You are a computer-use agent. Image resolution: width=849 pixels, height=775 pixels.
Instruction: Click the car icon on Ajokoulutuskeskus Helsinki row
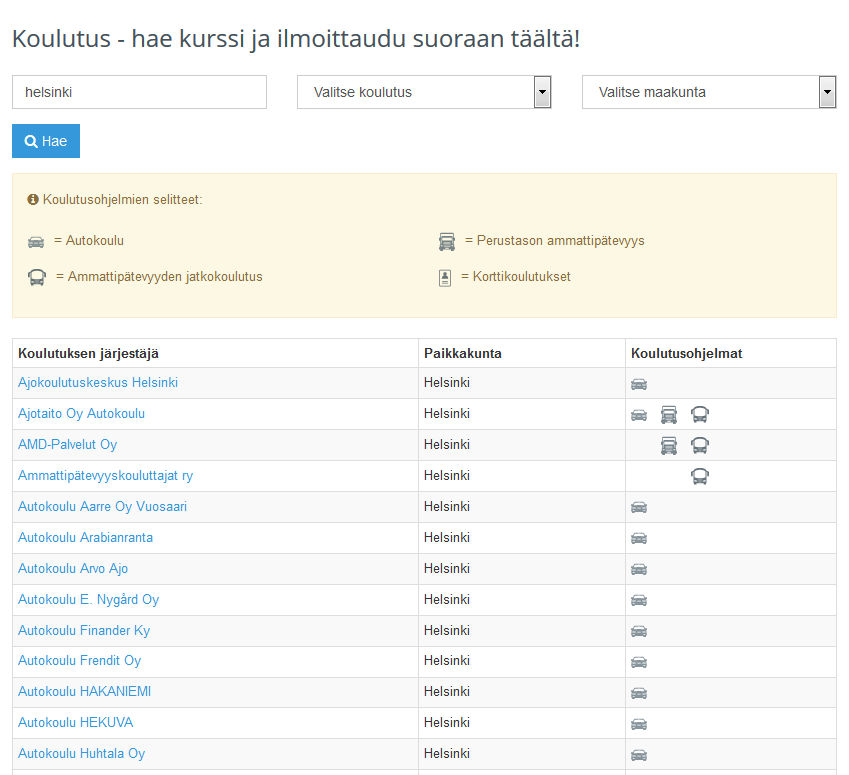point(638,383)
